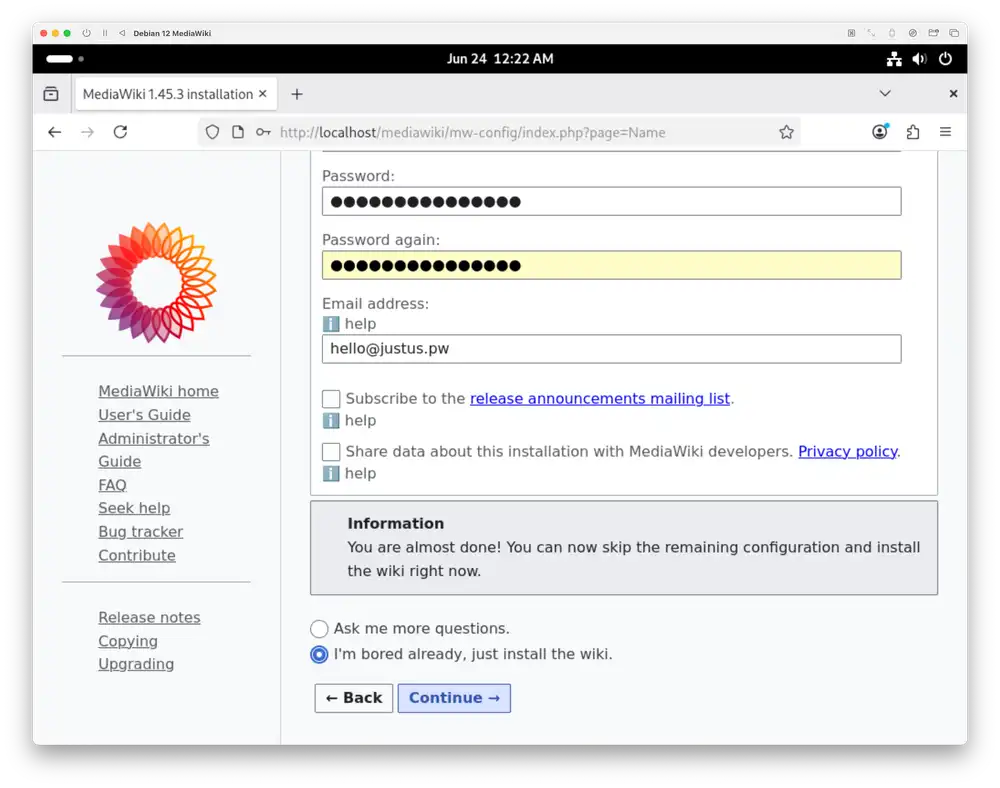Open the Bug tracker link

click(140, 532)
